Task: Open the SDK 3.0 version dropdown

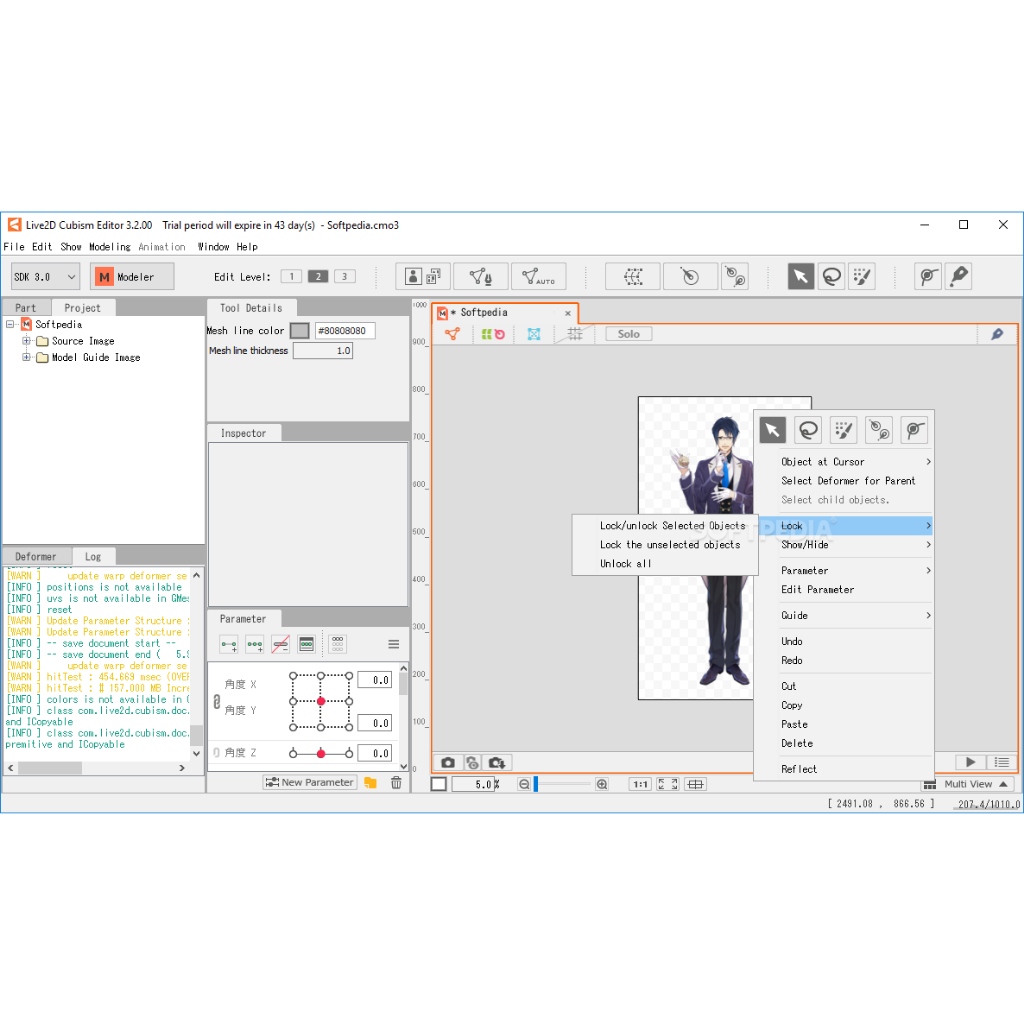Action: [45, 277]
